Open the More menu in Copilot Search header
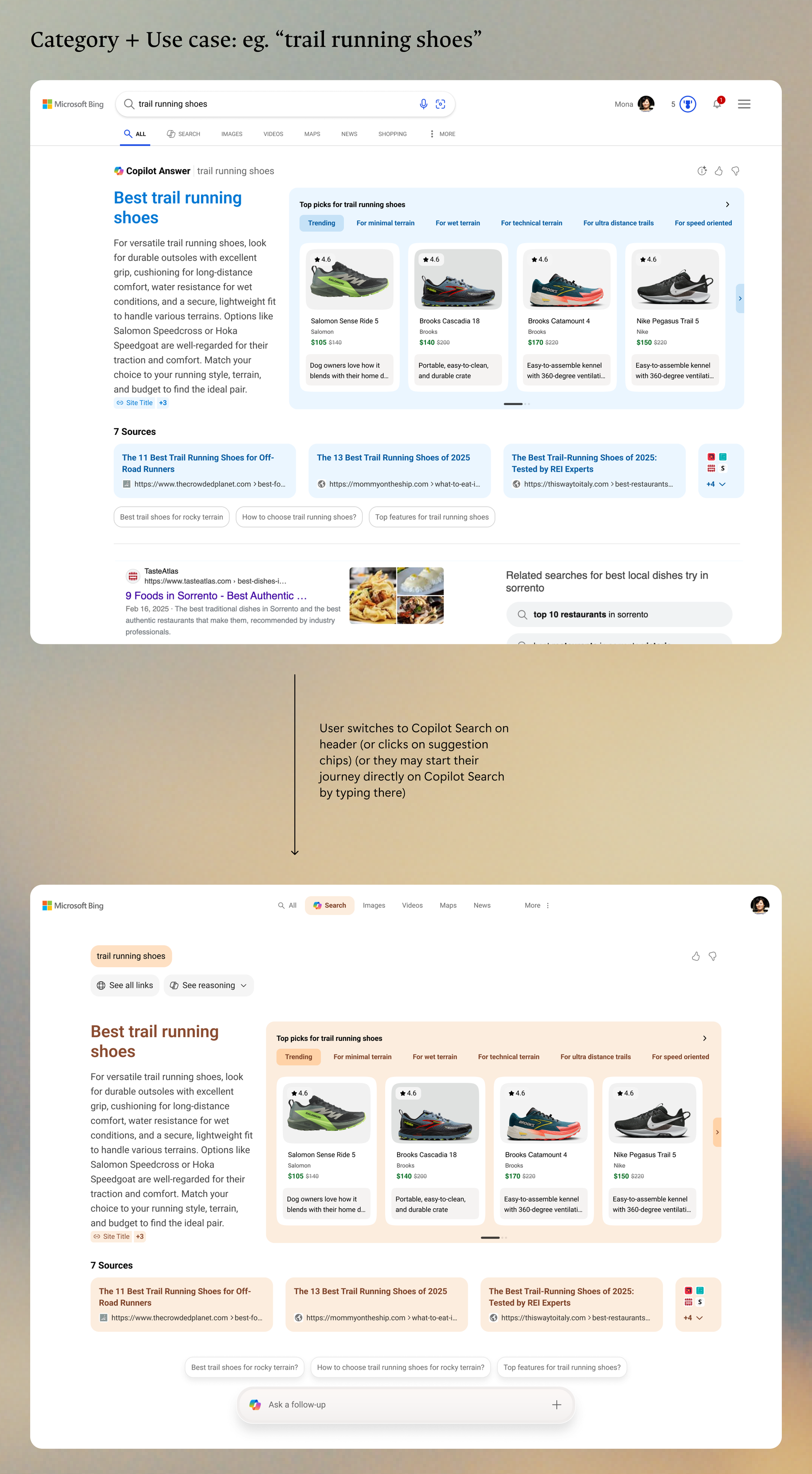812x1474 pixels. tap(537, 905)
